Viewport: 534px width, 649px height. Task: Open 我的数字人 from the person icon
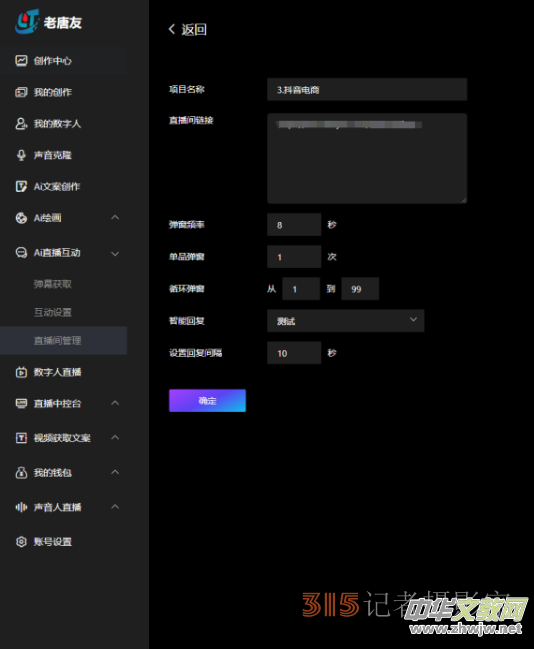point(21,124)
